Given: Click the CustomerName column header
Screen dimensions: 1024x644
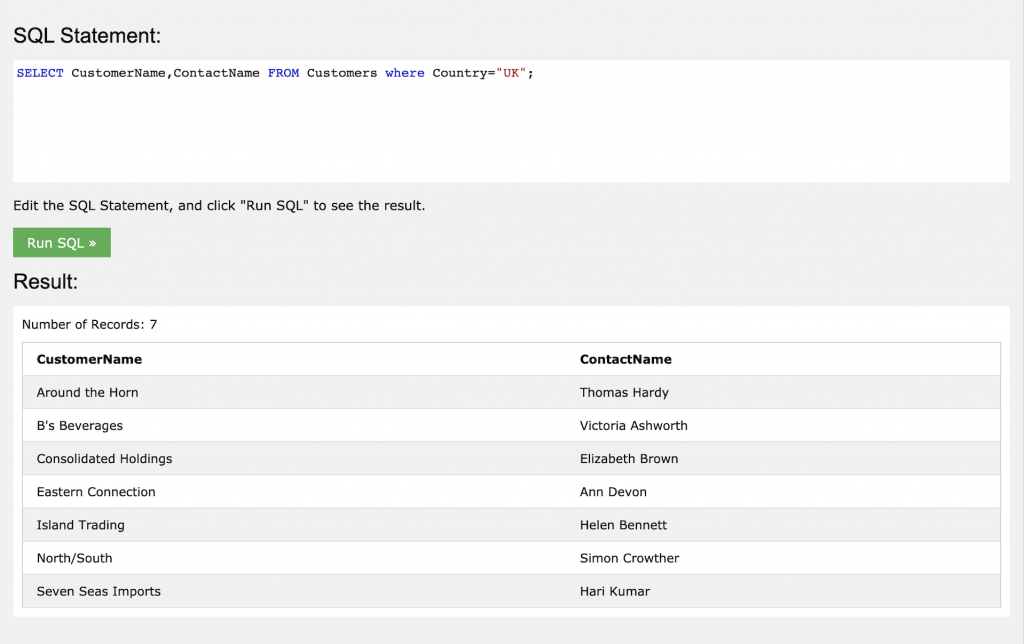Looking at the screenshot, I should coord(89,359).
